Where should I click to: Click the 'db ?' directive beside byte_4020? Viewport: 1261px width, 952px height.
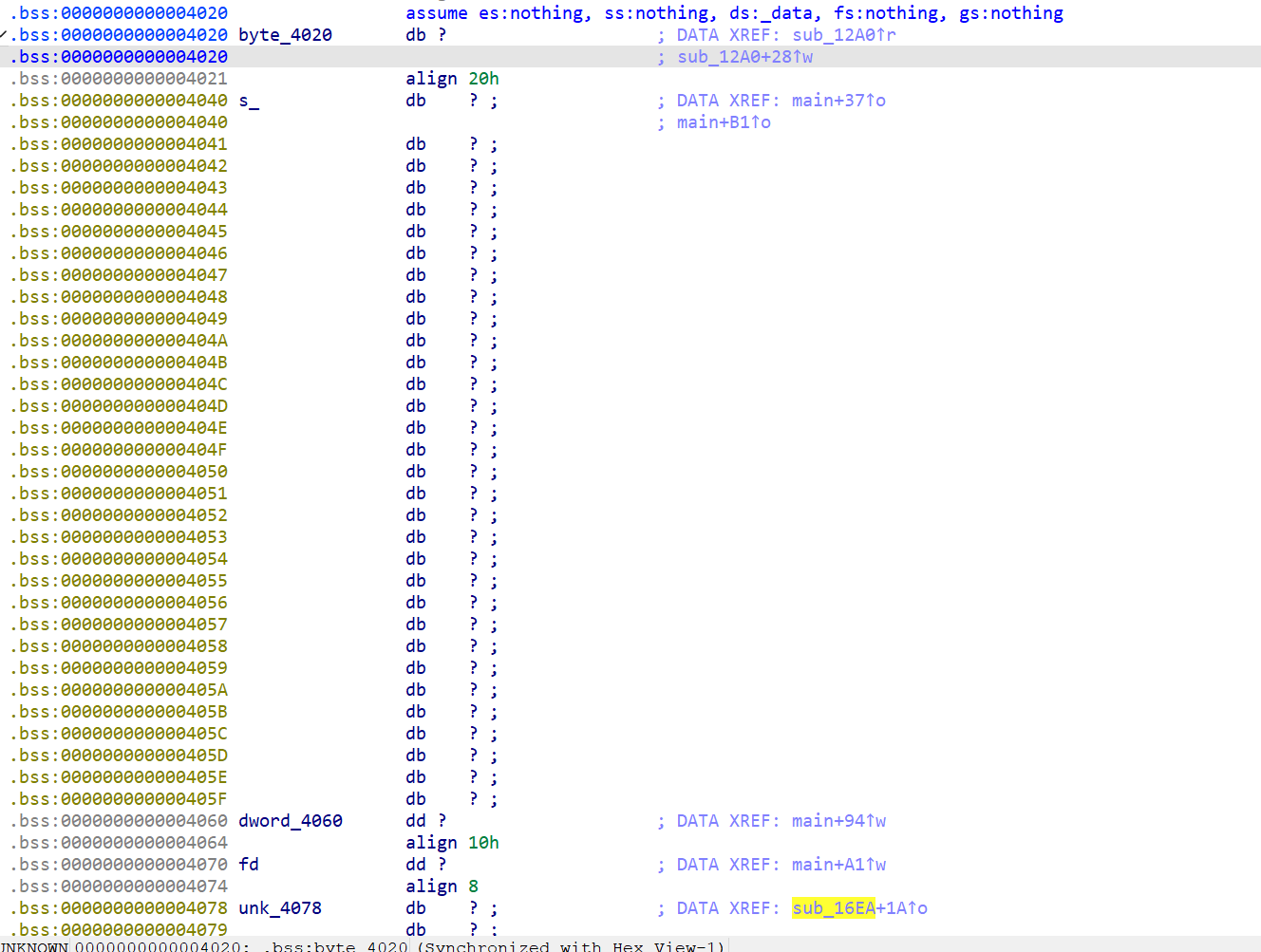pyautogui.click(x=425, y=35)
